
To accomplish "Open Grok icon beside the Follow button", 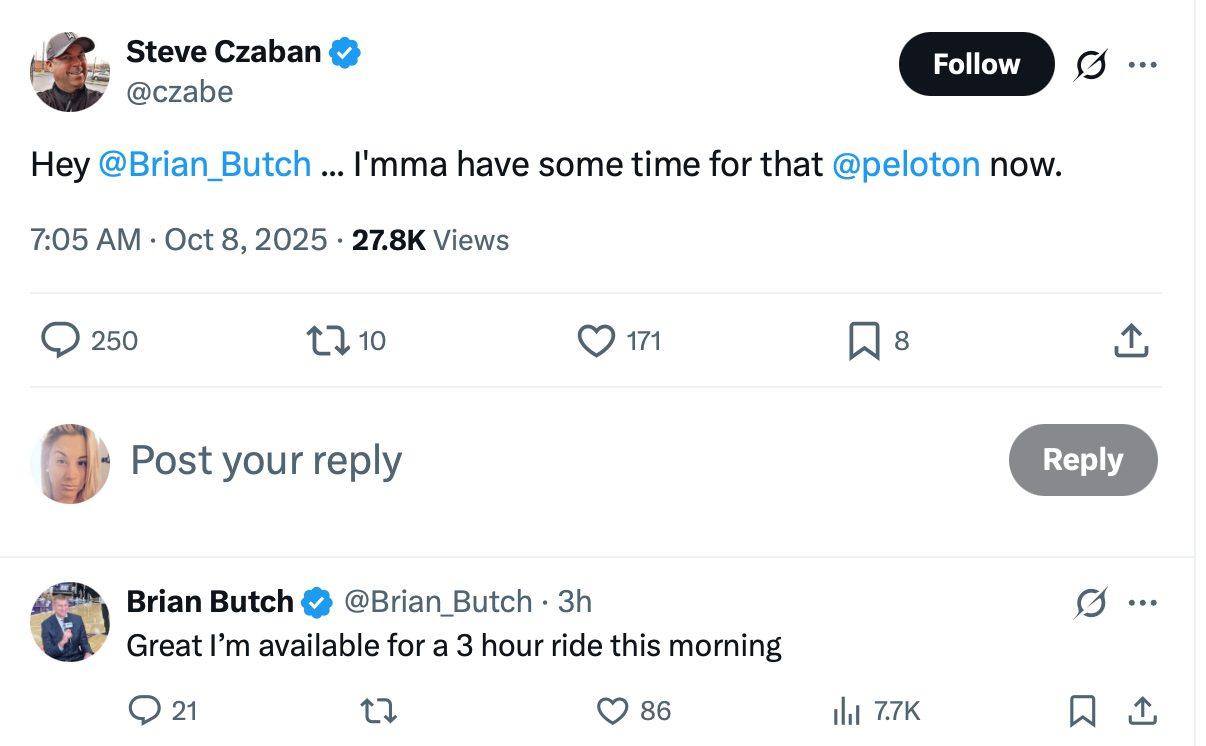I will pos(1090,65).
